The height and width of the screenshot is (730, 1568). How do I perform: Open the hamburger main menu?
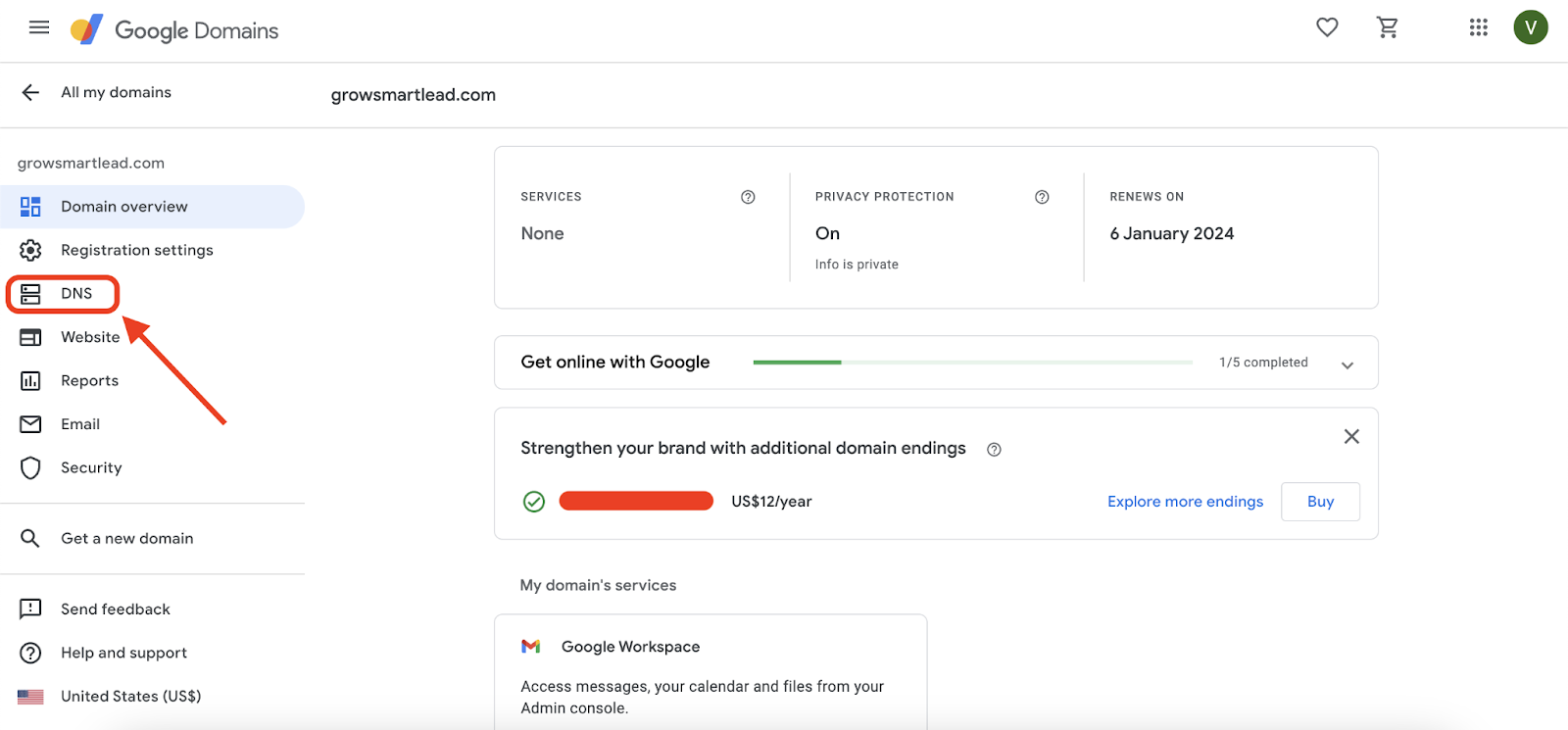(x=39, y=27)
